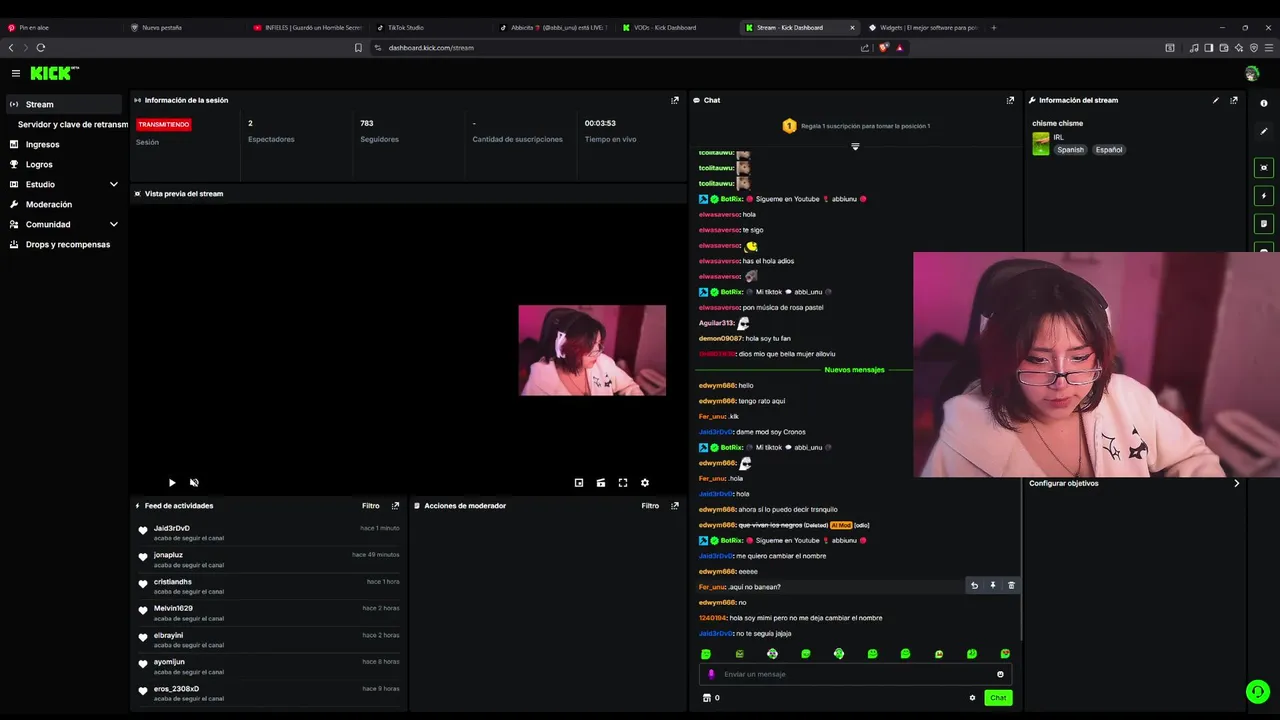
Task: Delete Fer_unu's hovered chat message
Action: [x=1011, y=586]
